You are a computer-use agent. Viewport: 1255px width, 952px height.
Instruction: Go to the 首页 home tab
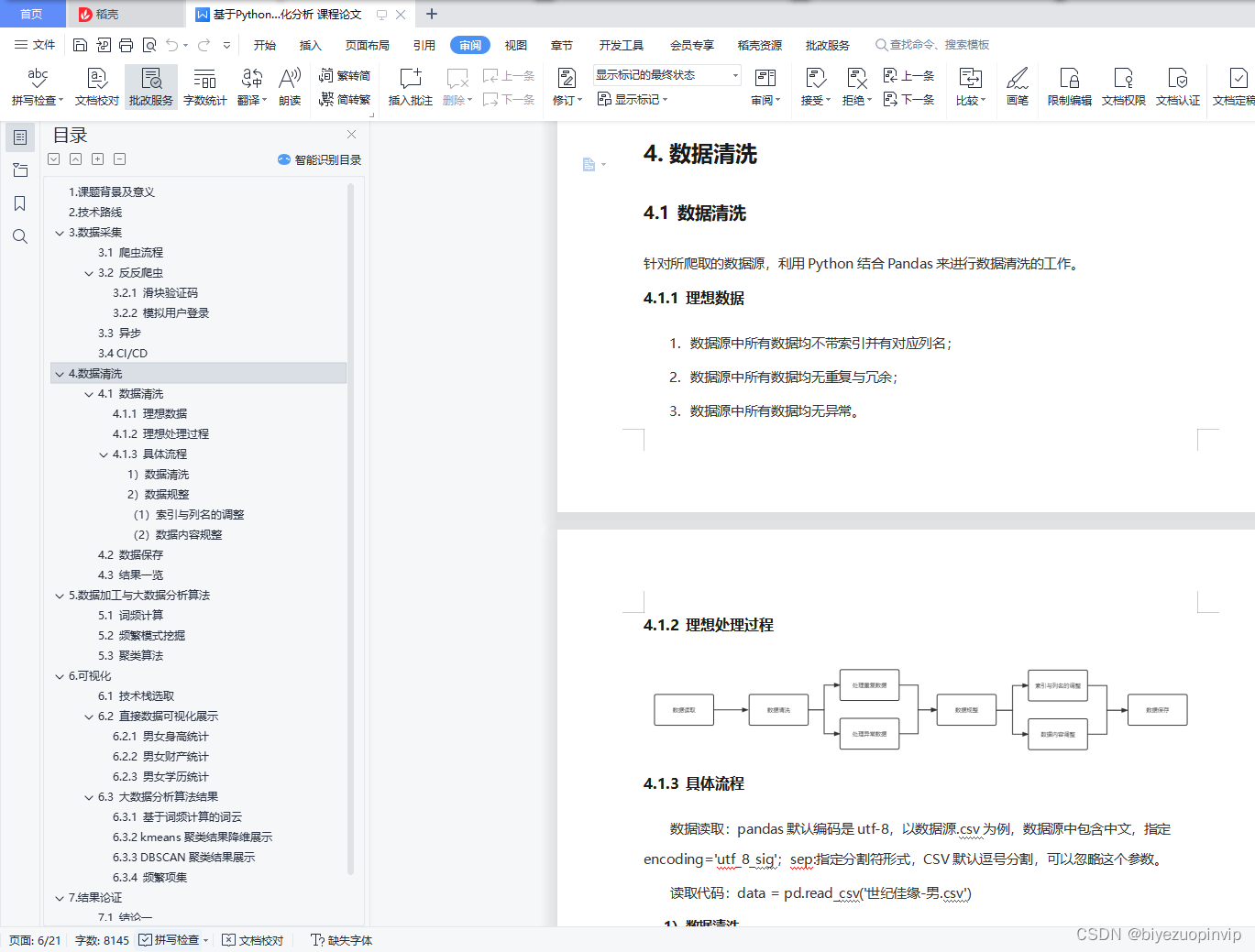click(32, 14)
